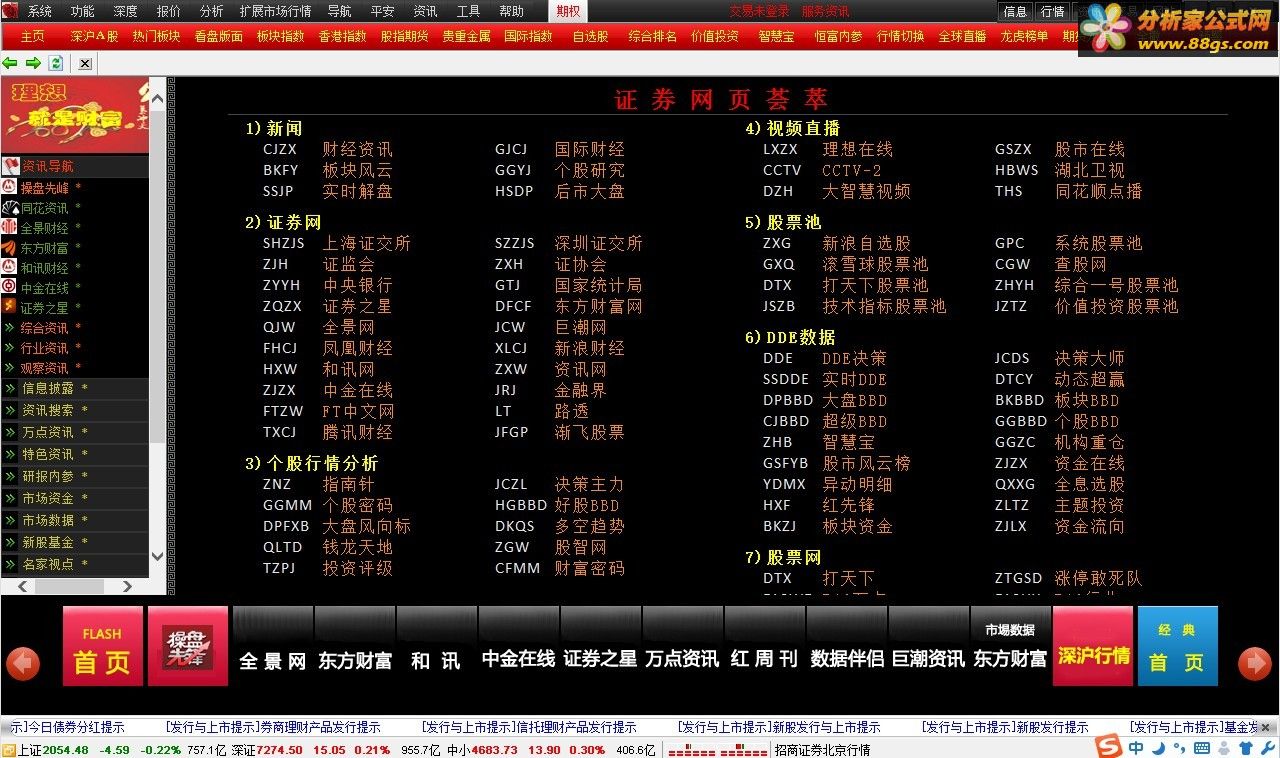Refresh the page with the refresh icon
The width and height of the screenshot is (1280, 758).
point(56,63)
